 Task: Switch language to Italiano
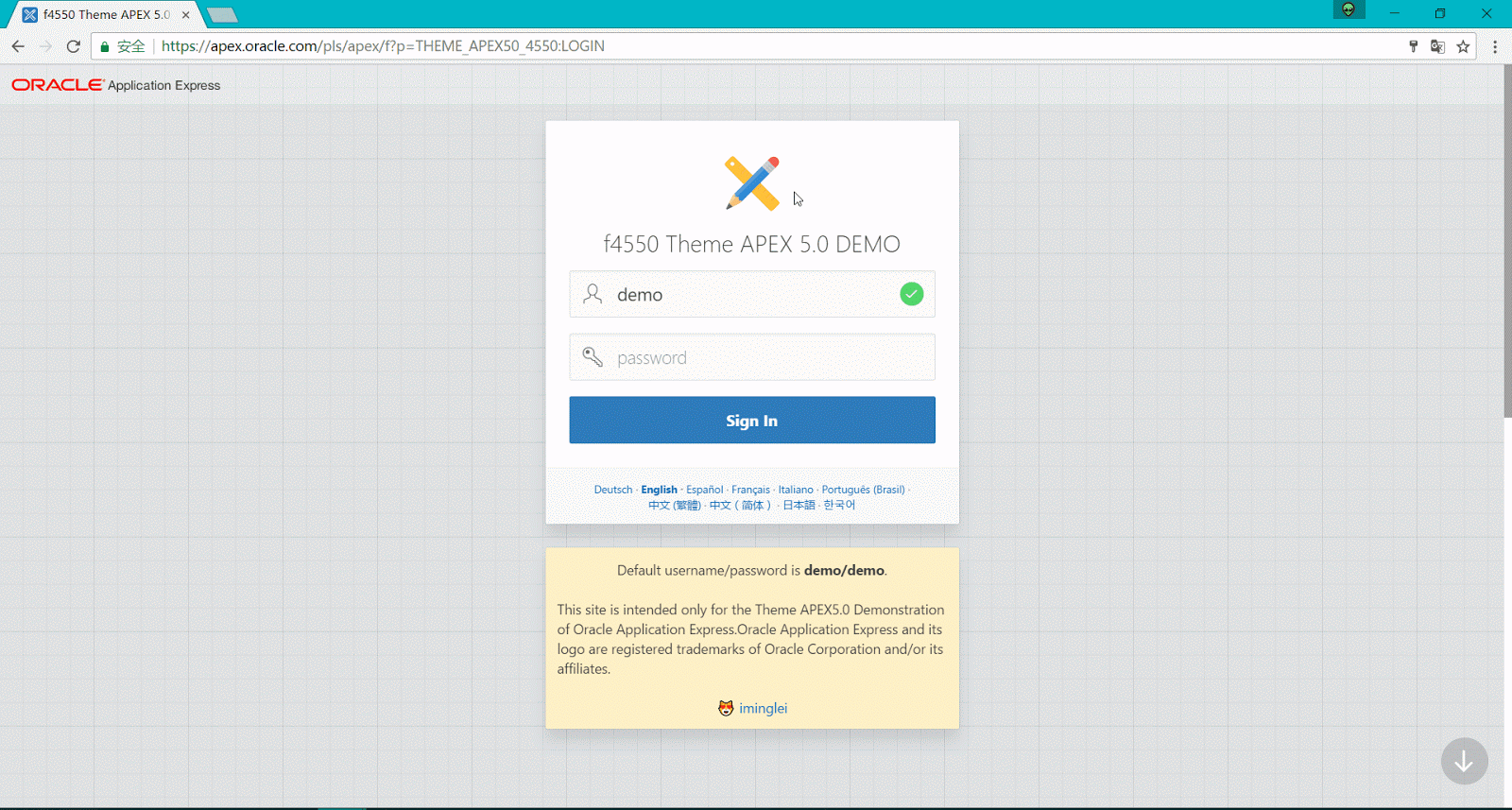796,490
